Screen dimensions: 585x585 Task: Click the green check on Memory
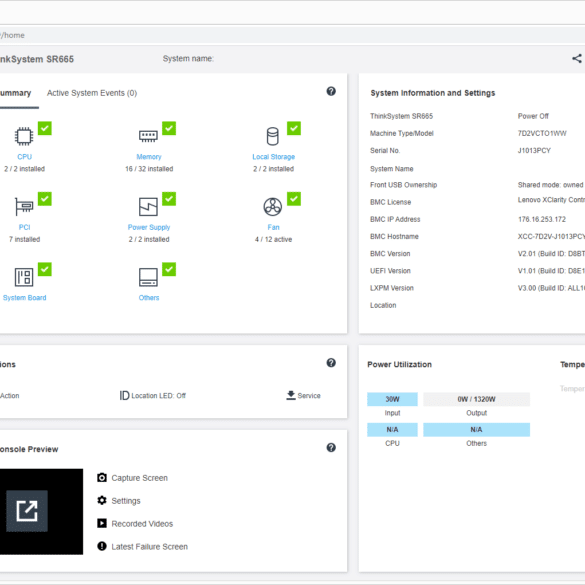click(x=169, y=128)
